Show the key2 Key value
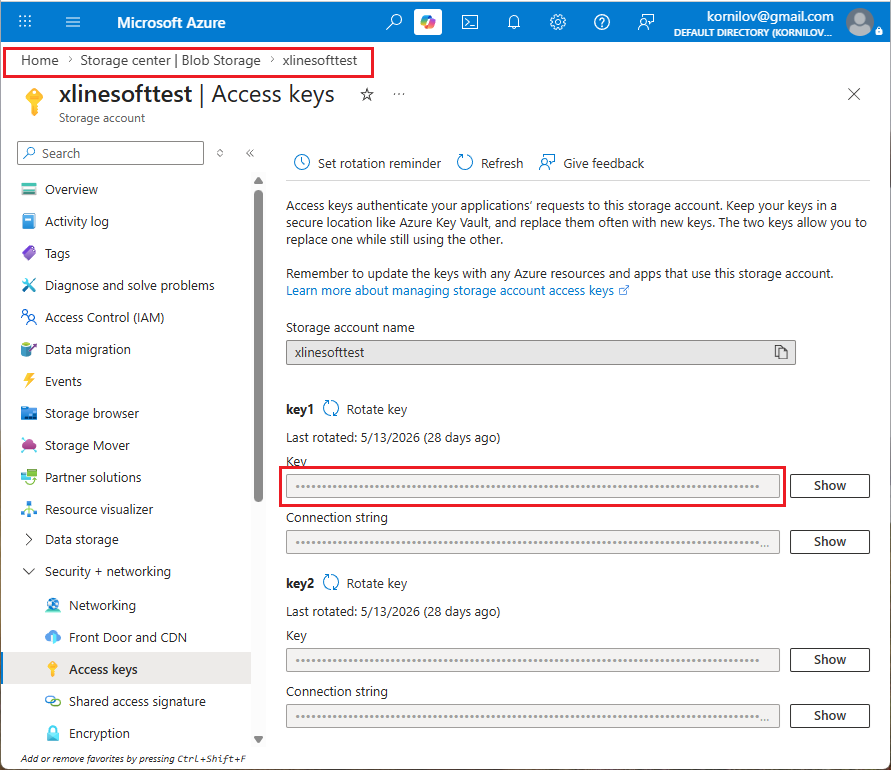 click(x=830, y=660)
